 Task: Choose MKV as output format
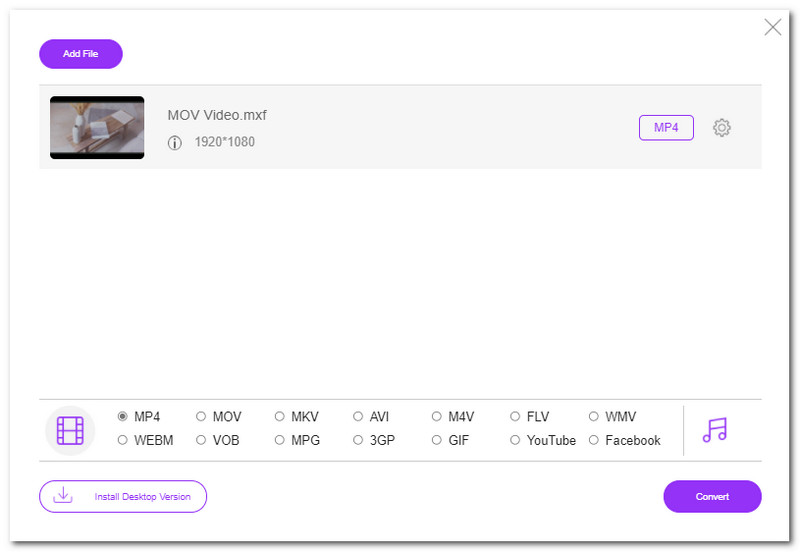tap(280, 417)
